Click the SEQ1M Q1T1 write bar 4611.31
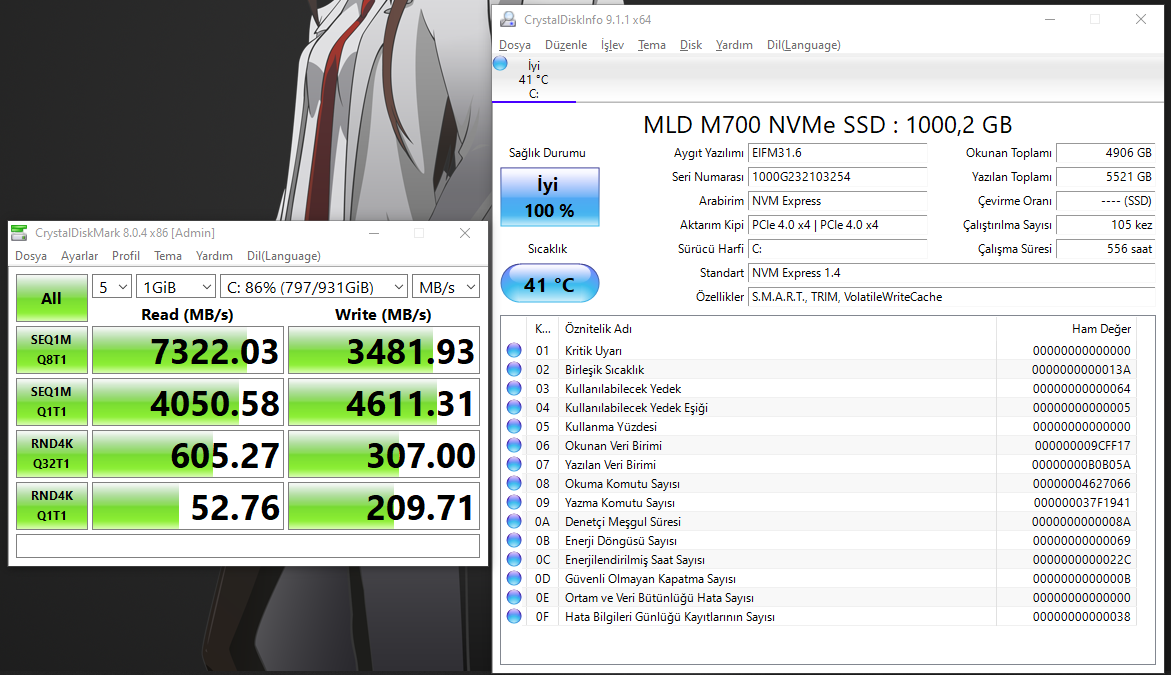Viewport: 1171px width, 675px height. point(384,402)
